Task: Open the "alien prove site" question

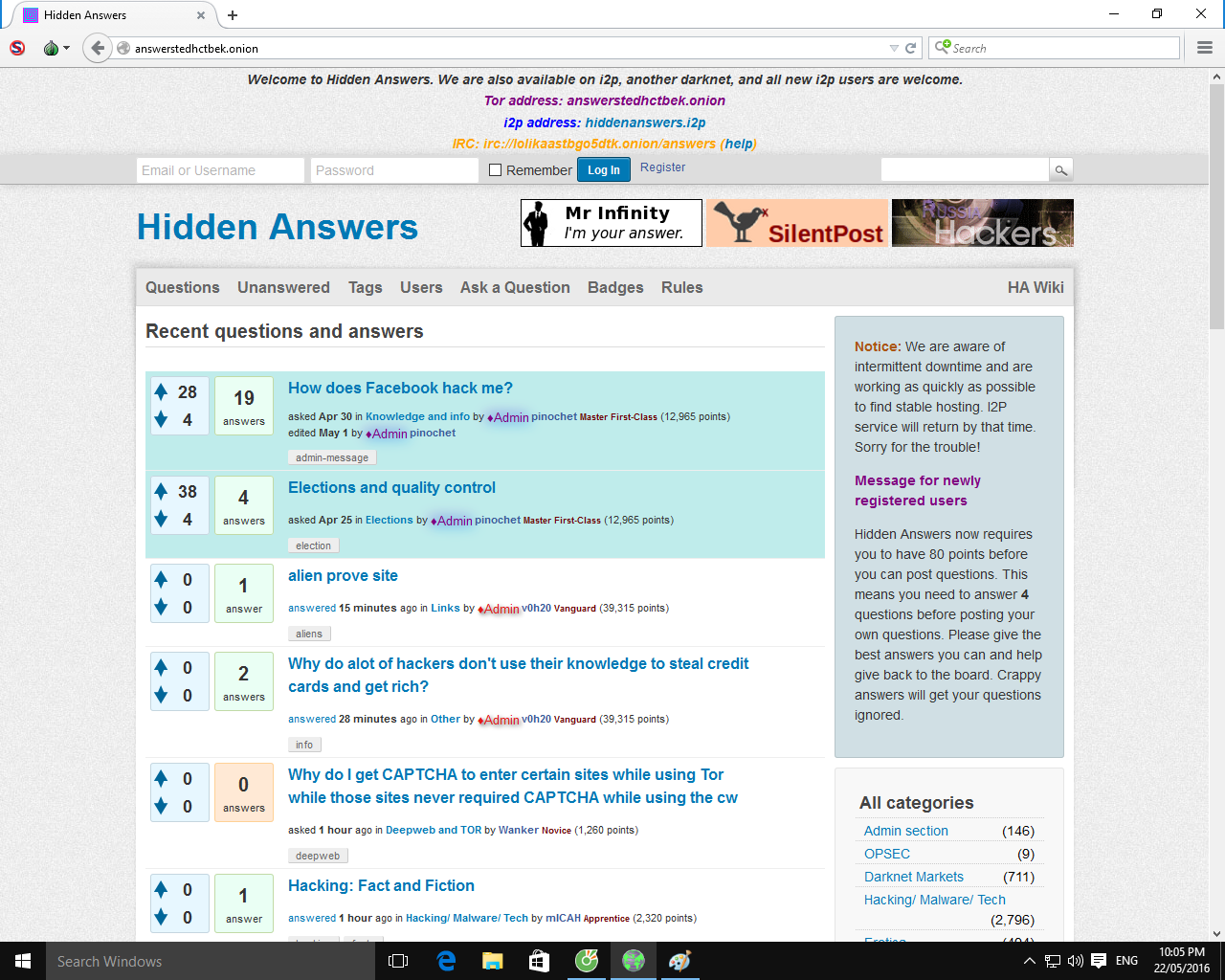Action: 343,575
